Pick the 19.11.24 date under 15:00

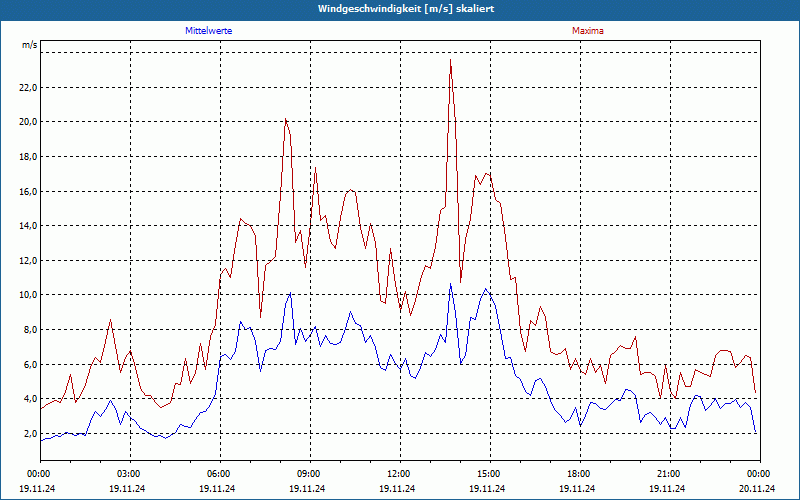click(x=487, y=488)
